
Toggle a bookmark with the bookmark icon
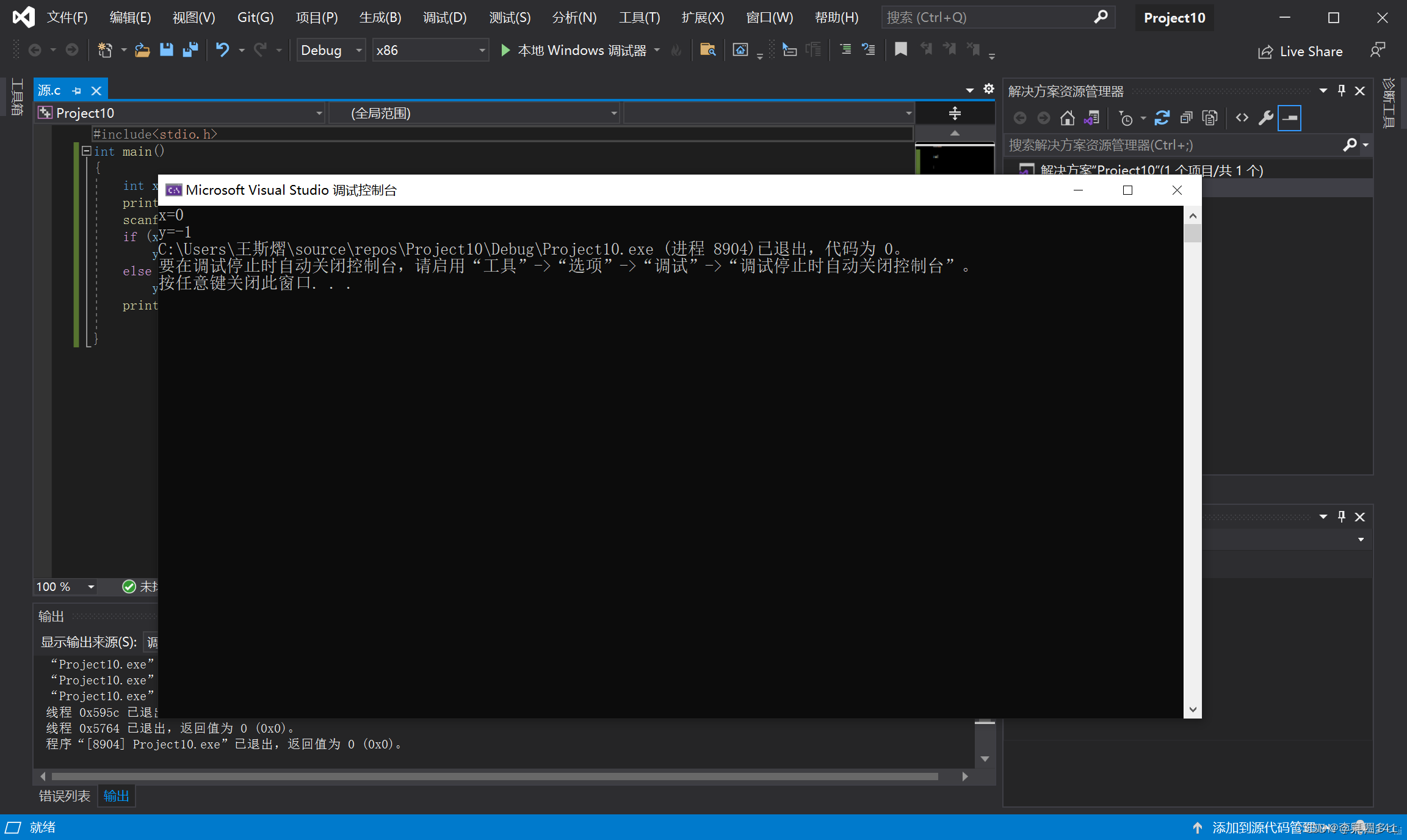(x=900, y=50)
